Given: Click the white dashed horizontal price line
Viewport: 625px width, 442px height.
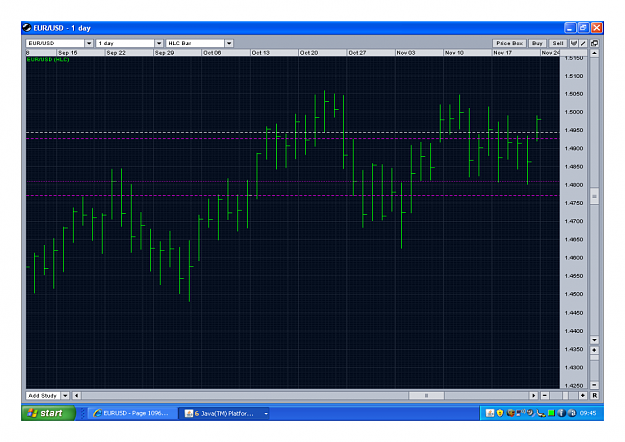Looking at the screenshot, I should click(293, 132).
